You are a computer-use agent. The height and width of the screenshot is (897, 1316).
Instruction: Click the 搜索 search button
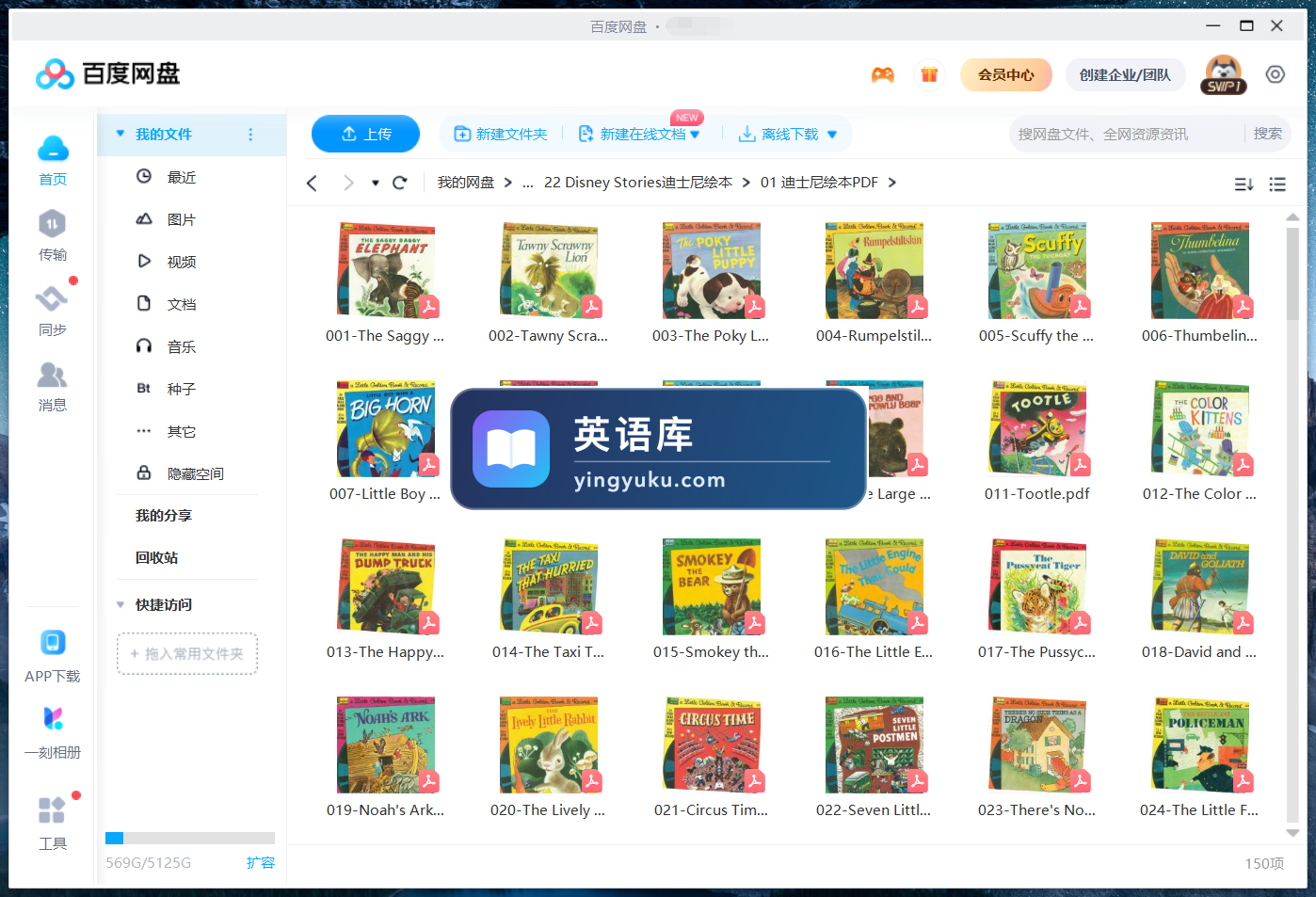pos(1267,134)
